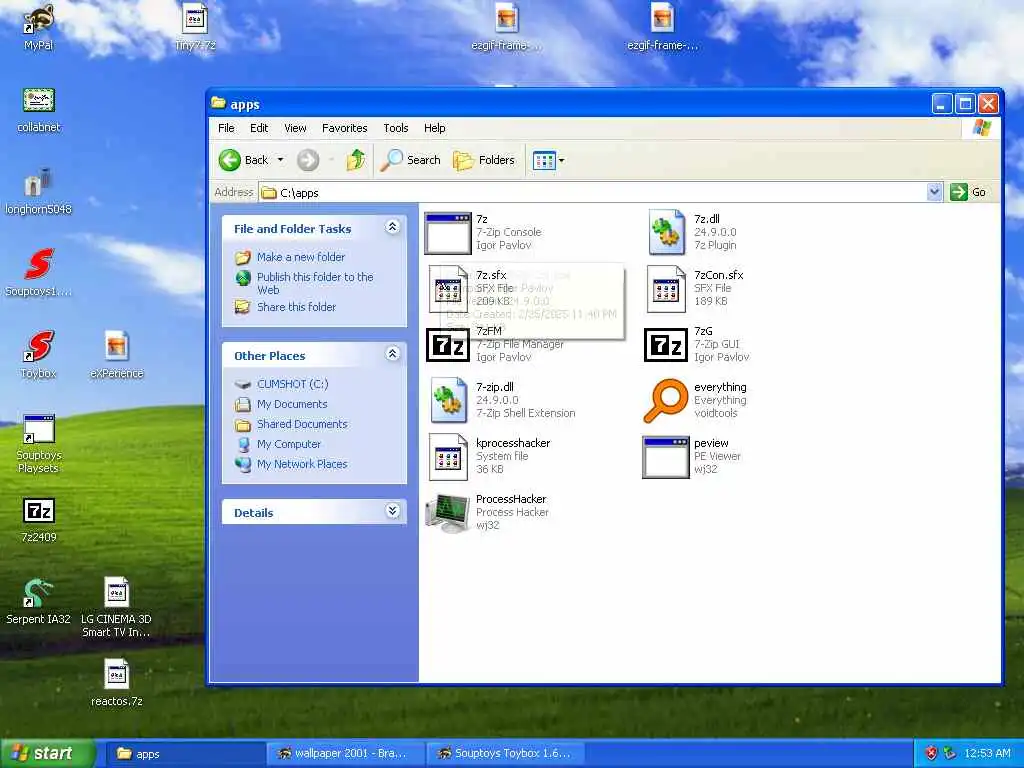
Task: Open the Start menu
Action: [x=48, y=753]
